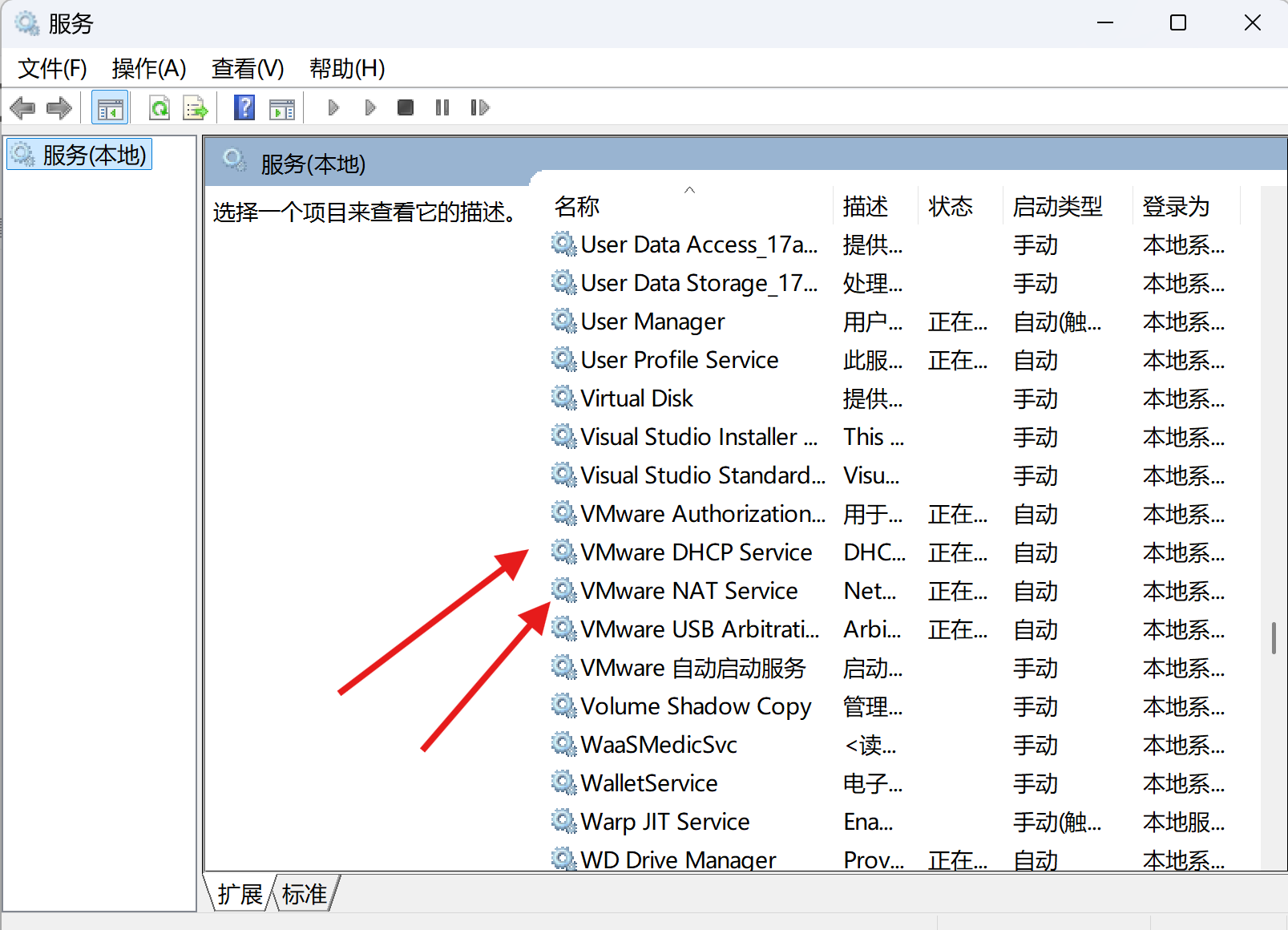The height and width of the screenshot is (930, 1288).
Task: Click 手动(触... startup type of Warp JIT Service
Action: [1057, 823]
